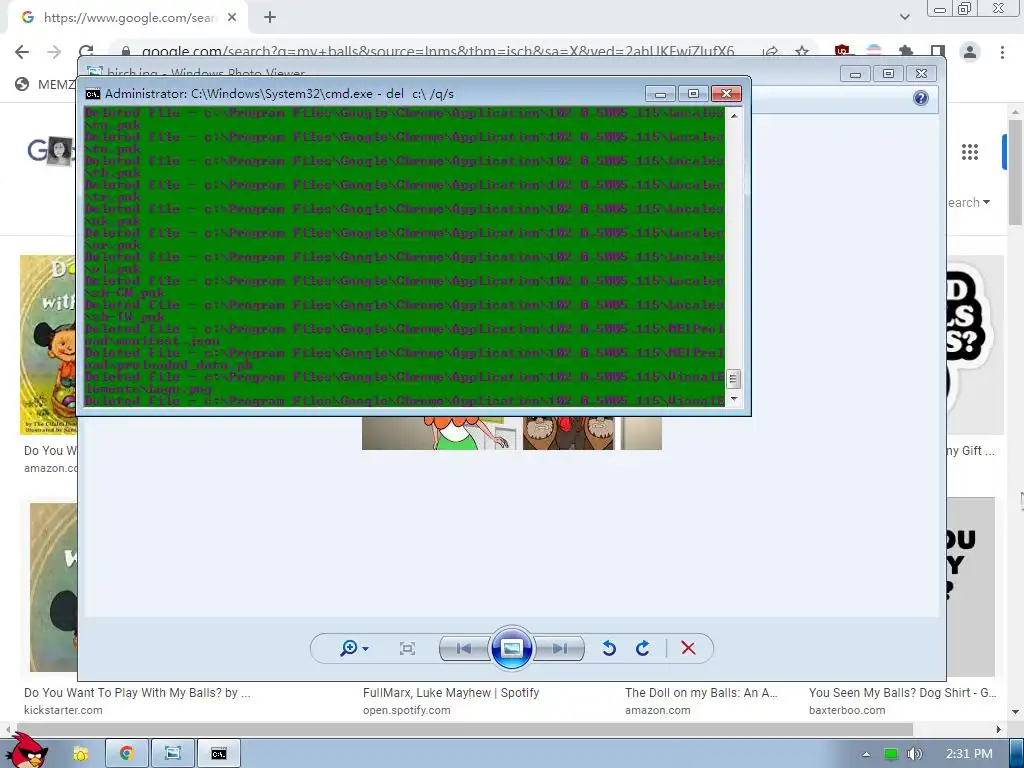Open the uBlock Origin extension

(x=842, y=51)
